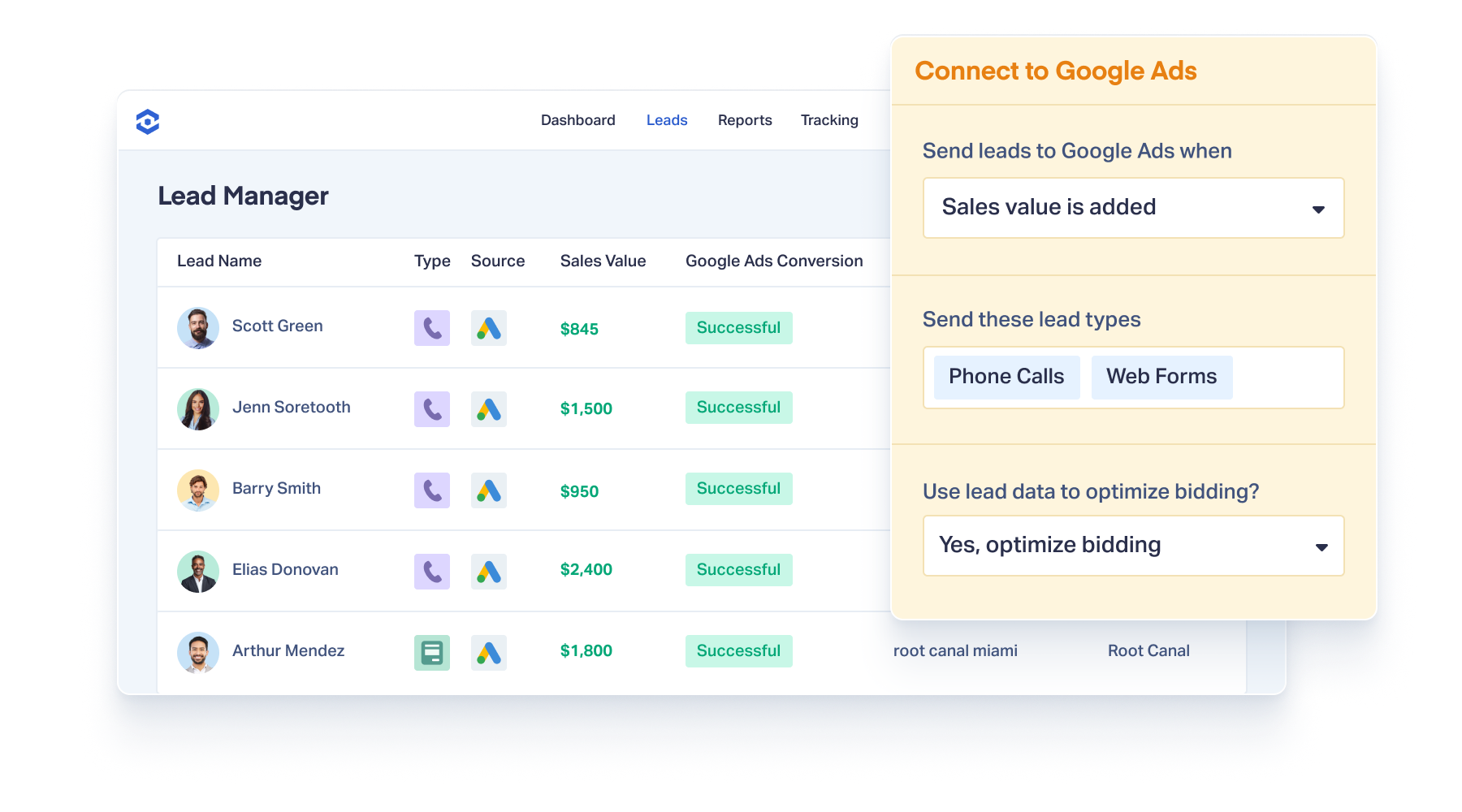Viewport: 1462px width, 812px height.
Task: Click Jenn Soretooth's Google Ads source icon
Action: (x=489, y=409)
